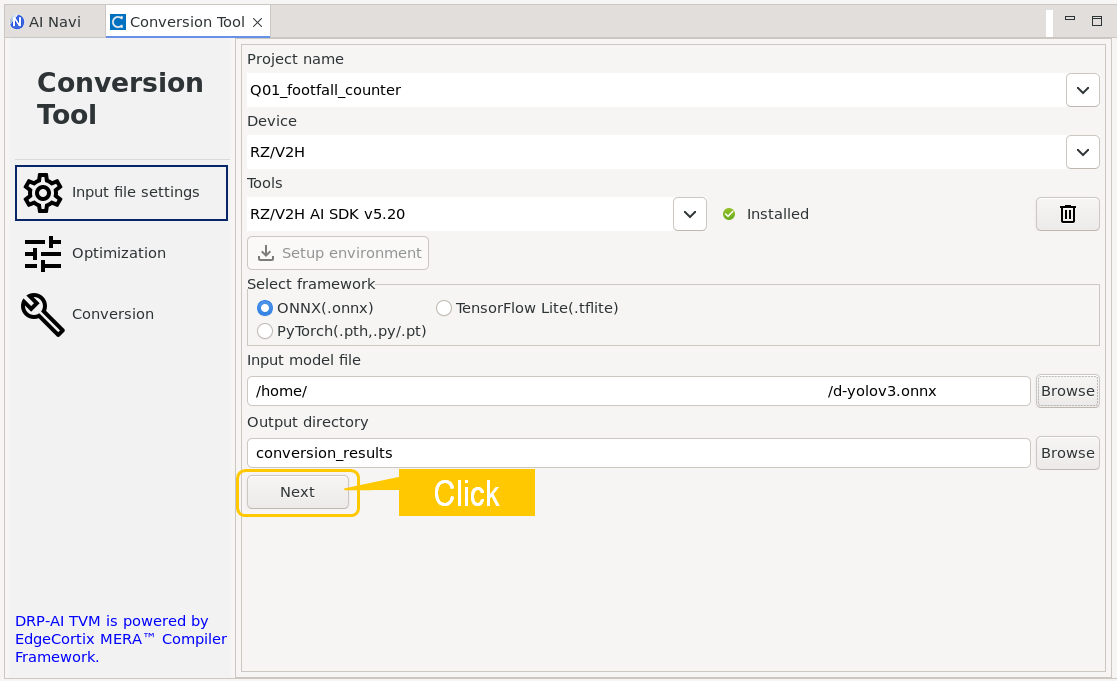This screenshot has height=681, width=1117.
Task: Expand the Tools SDK version dropdown
Action: coord(690,214)
